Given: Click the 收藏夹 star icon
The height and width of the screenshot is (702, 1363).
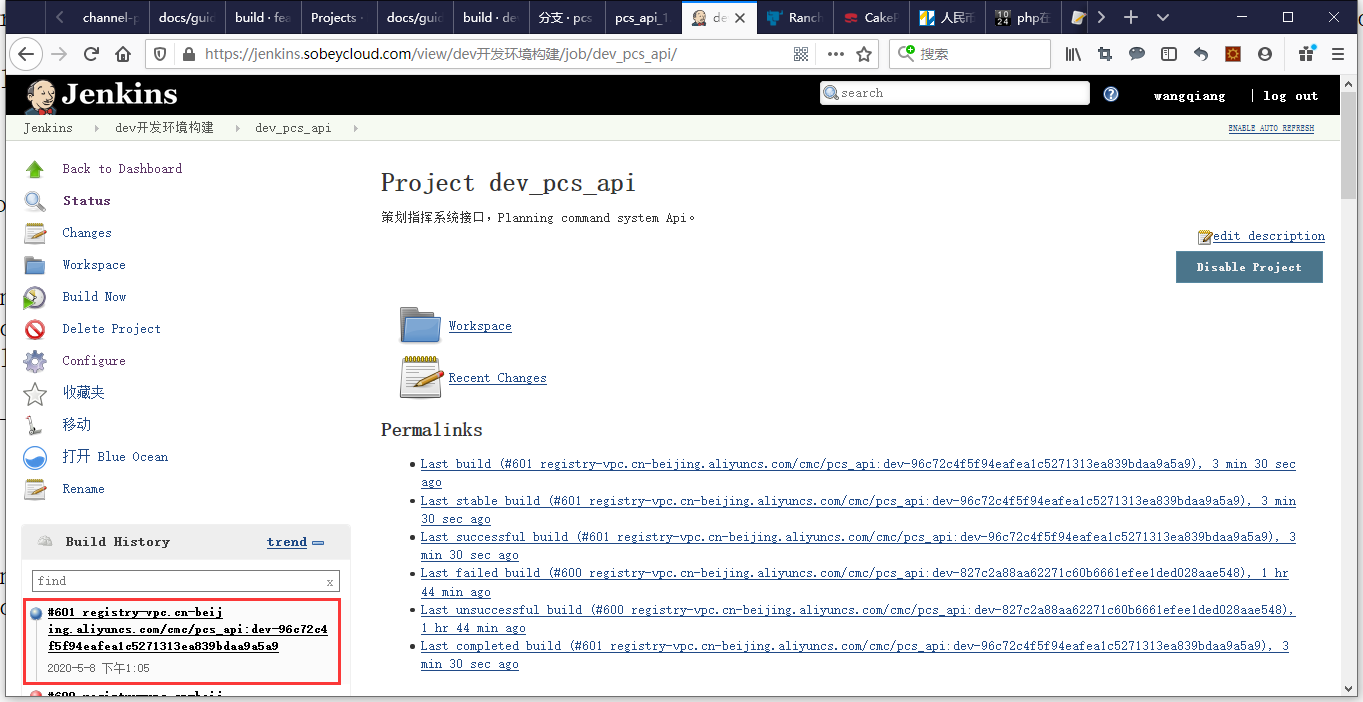Looking at the screenshot, I should 35,393.
